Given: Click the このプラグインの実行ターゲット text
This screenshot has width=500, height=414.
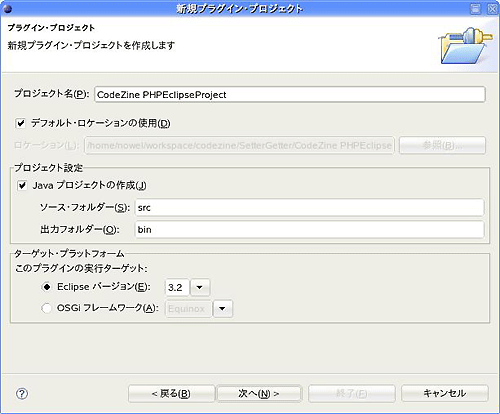Looking at the screenshot, I should coord(81,268).
